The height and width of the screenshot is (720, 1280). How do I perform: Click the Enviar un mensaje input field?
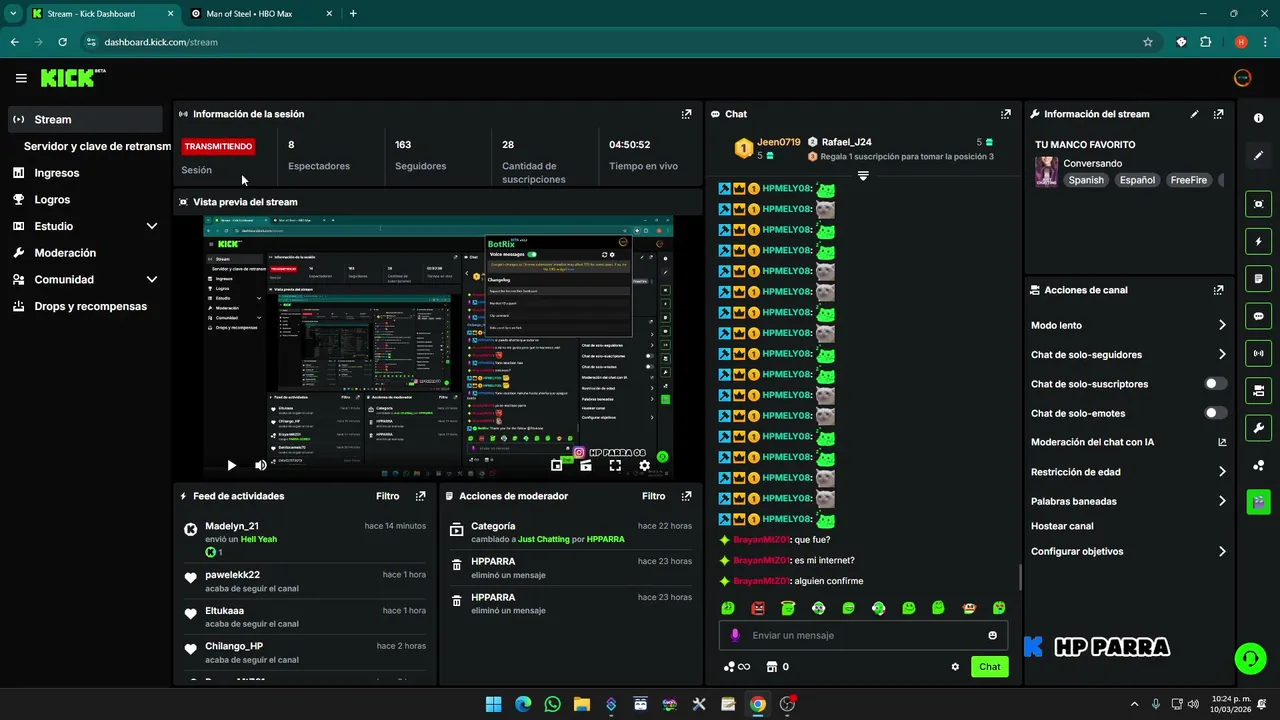[x=863, y=635]
